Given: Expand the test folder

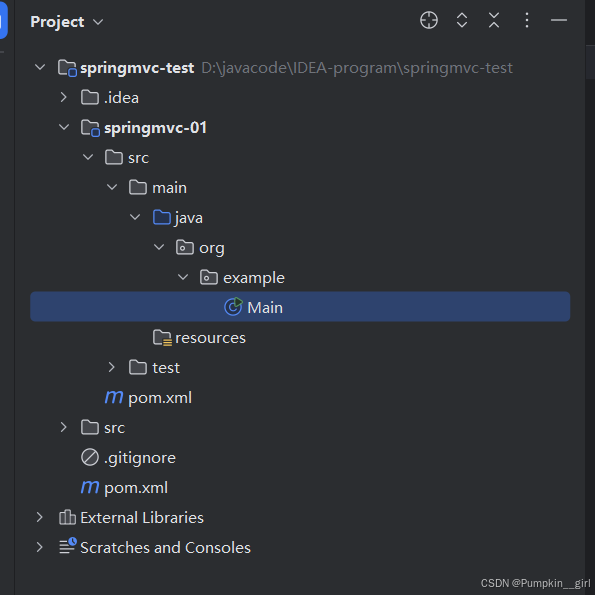Looking at the screenshot, I should pos(111,367).
